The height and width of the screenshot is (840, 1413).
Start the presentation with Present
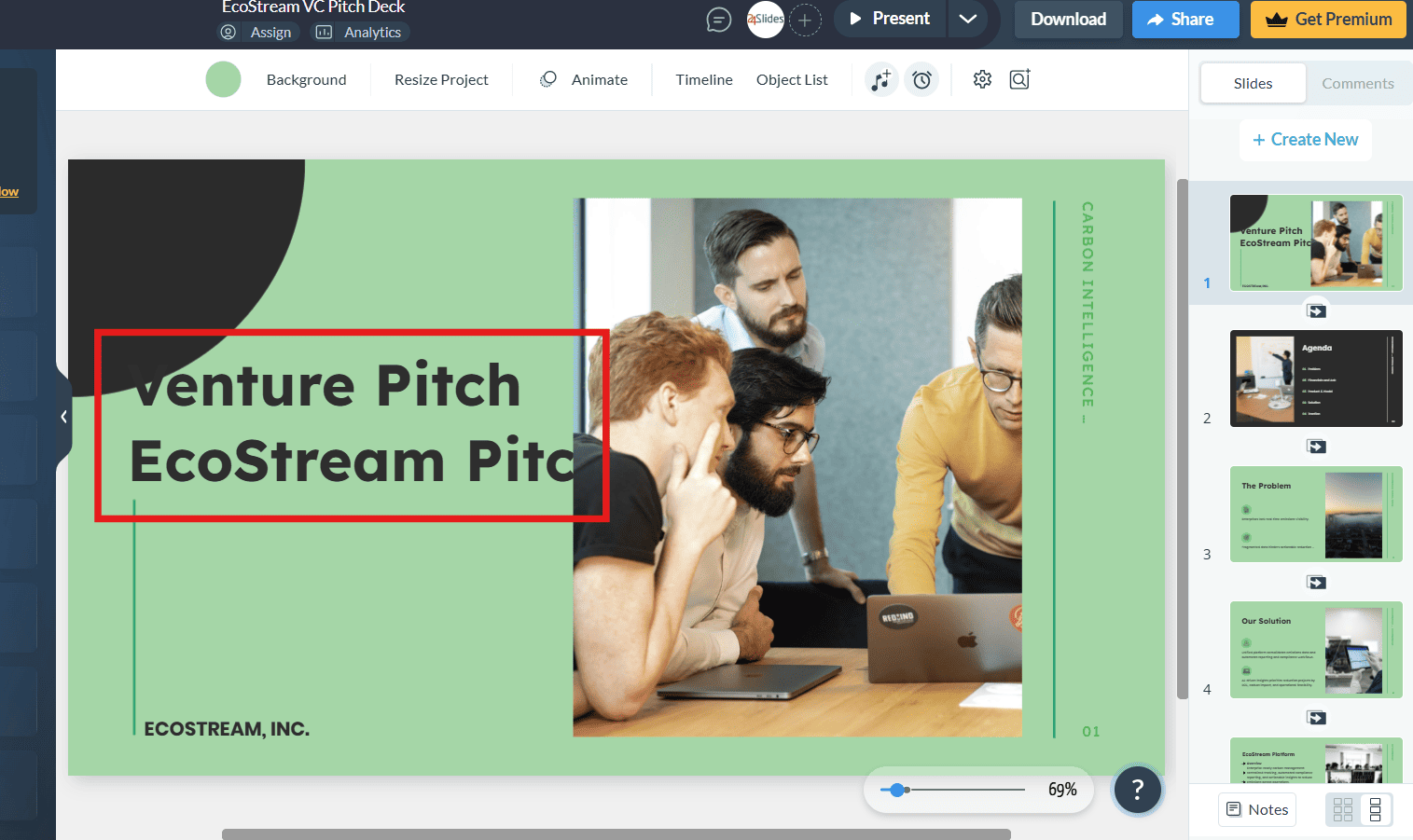click(x=890, y=19)
